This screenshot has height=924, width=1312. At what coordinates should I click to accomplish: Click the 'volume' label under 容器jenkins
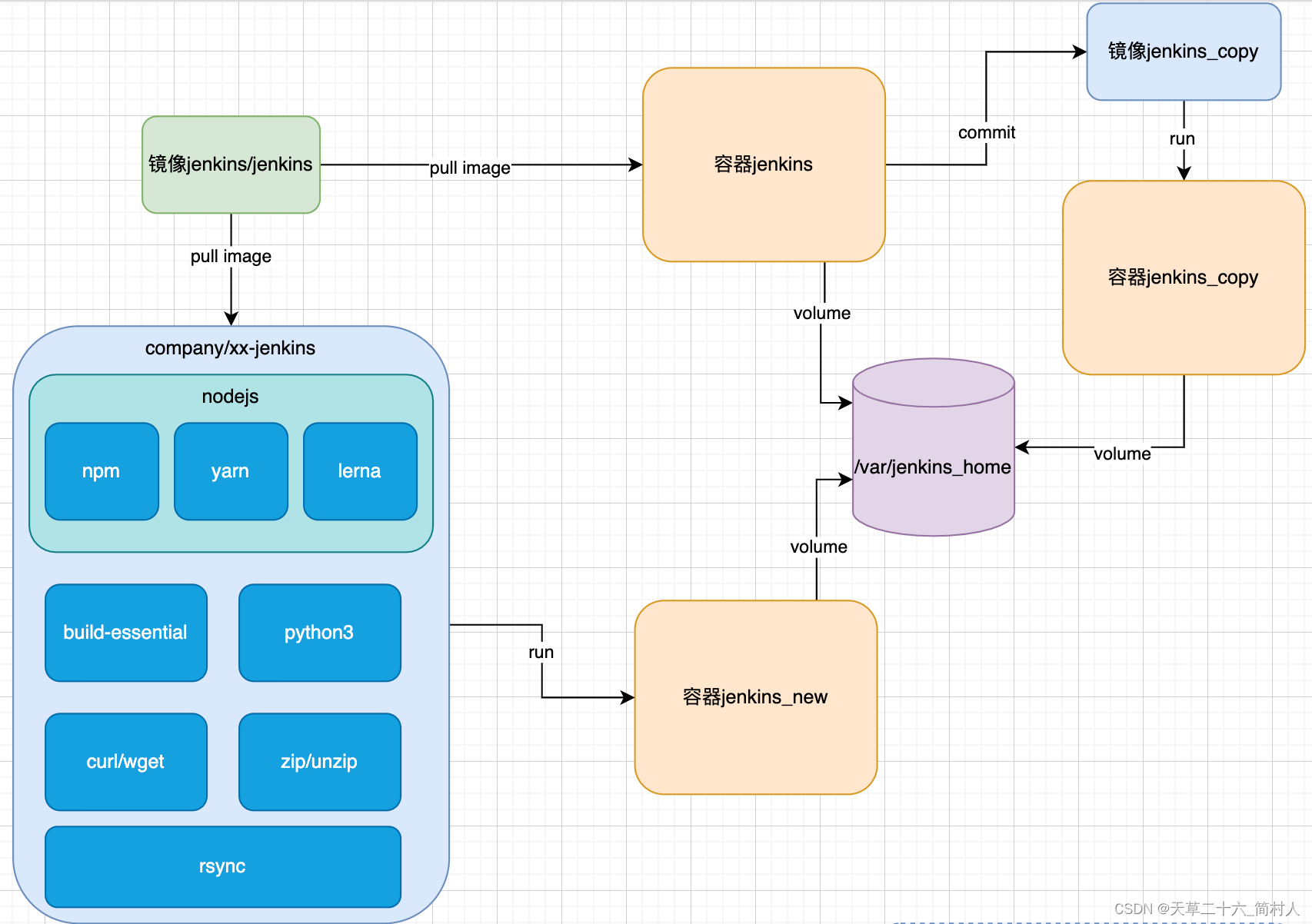822,313
